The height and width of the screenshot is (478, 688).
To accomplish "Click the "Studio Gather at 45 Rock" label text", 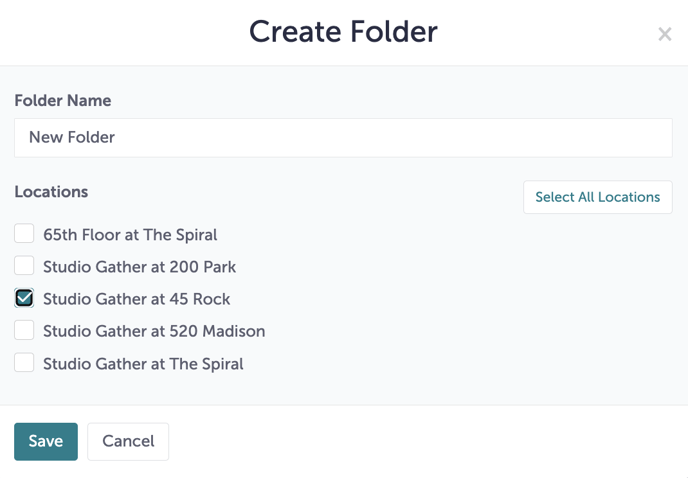I will tap(136, 299).
